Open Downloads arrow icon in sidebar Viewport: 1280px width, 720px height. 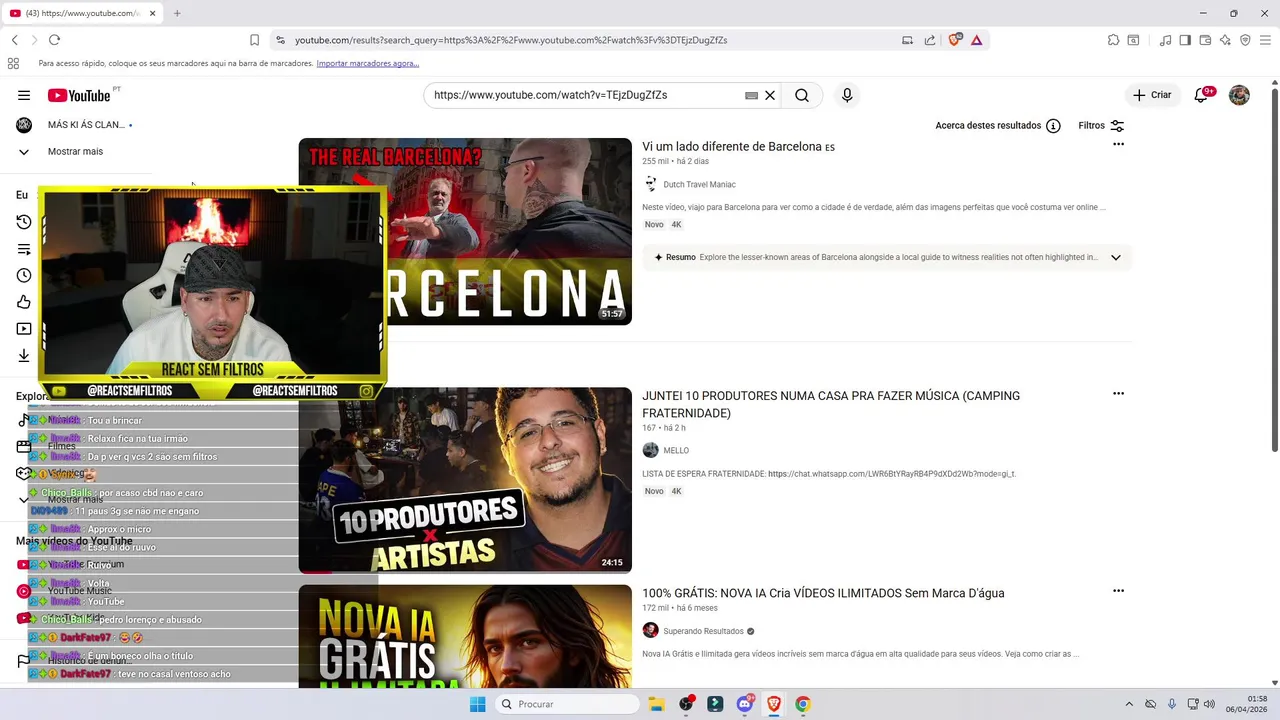click(x=24, y=355)
